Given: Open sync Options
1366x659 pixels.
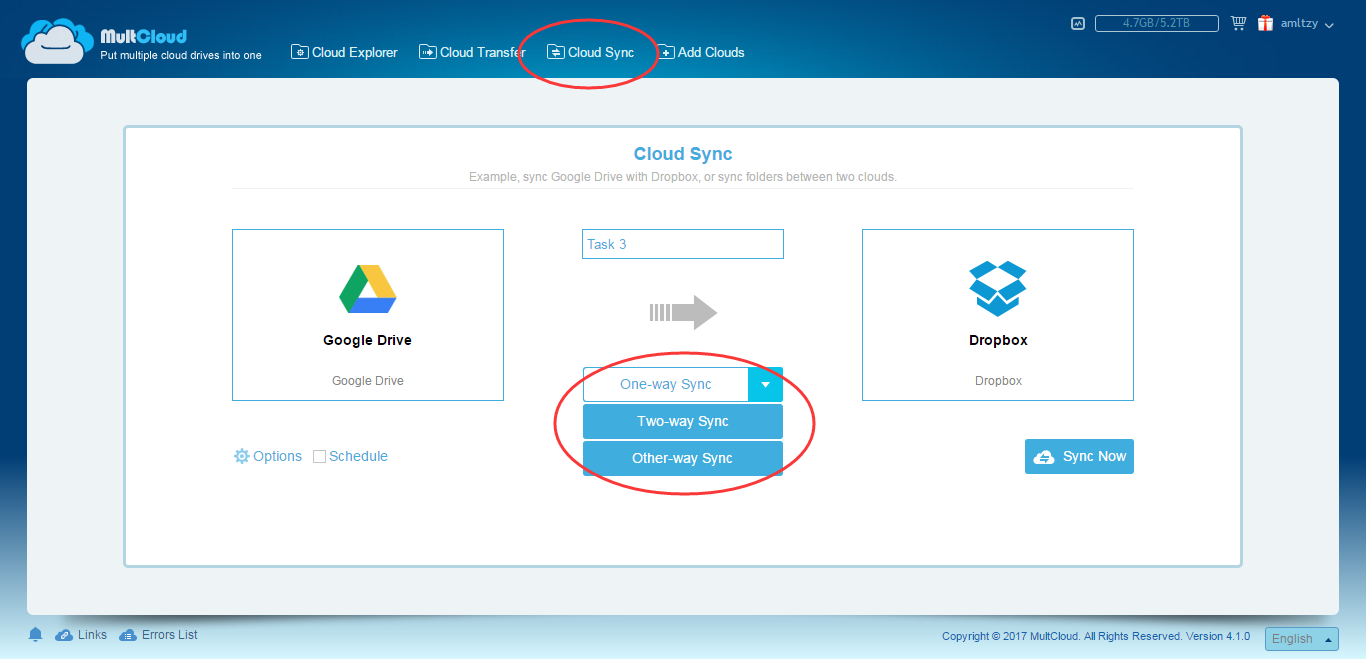Looking at the screenshot, I should point(268,456).
